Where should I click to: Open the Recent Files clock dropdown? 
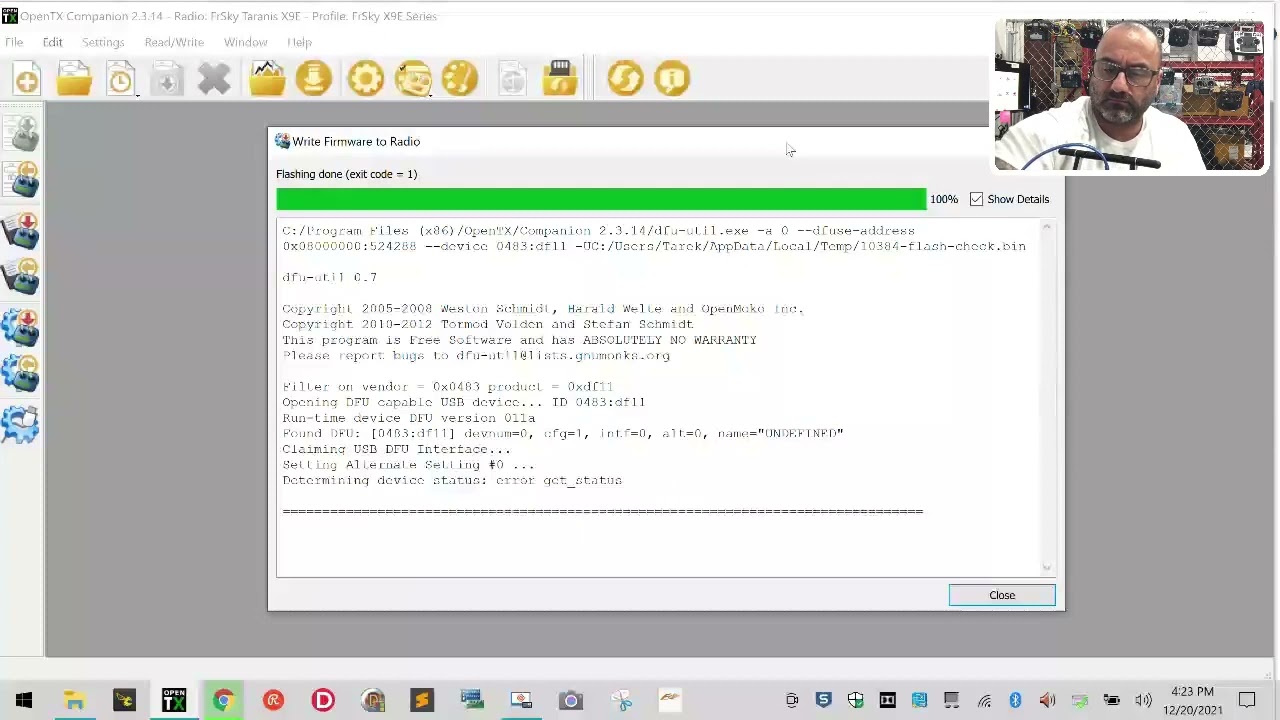pos(121,79)
